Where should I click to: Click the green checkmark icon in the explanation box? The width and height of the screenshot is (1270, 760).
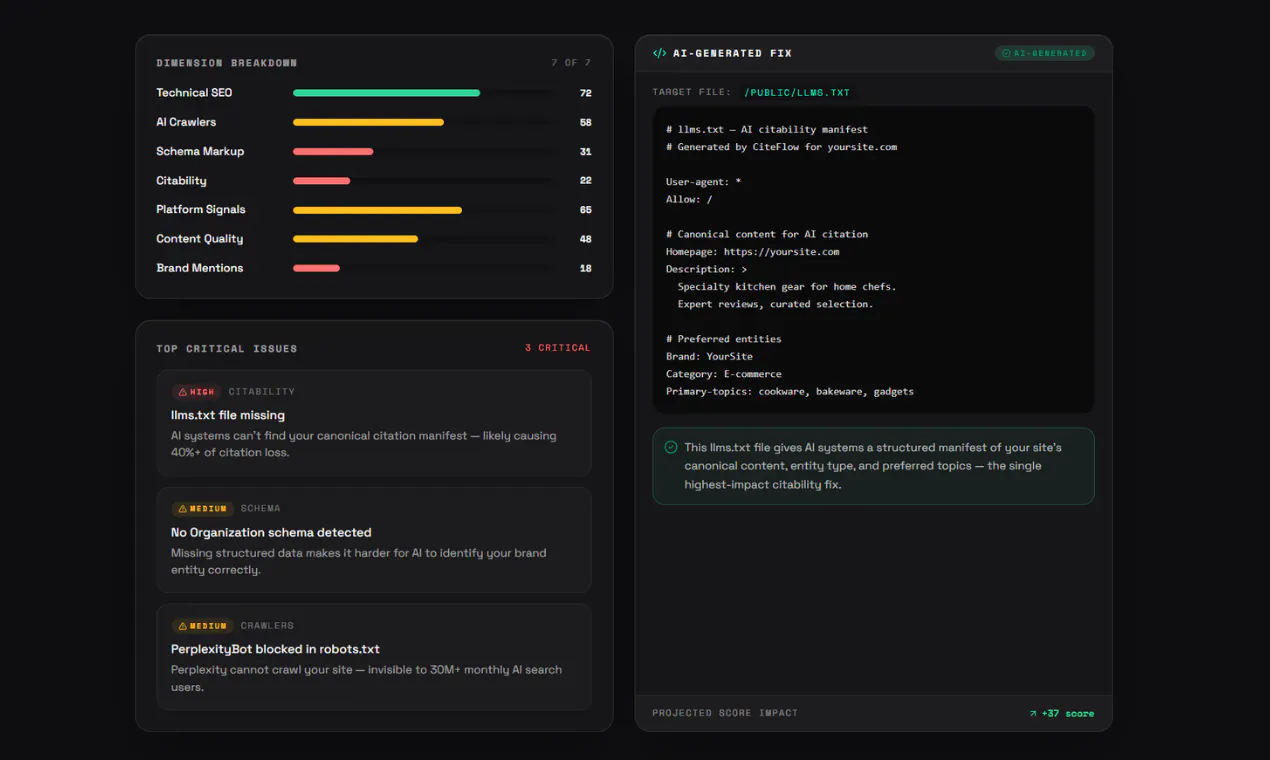tap(671, 447)
